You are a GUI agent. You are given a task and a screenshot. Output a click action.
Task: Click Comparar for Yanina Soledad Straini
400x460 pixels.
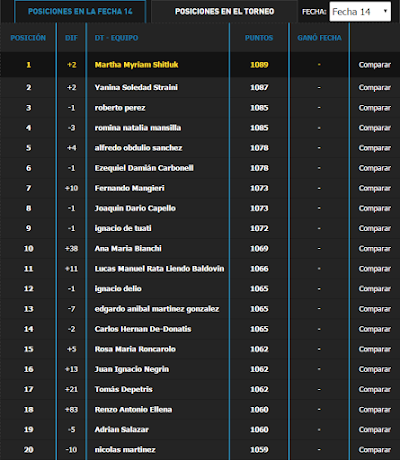point(375,88)
